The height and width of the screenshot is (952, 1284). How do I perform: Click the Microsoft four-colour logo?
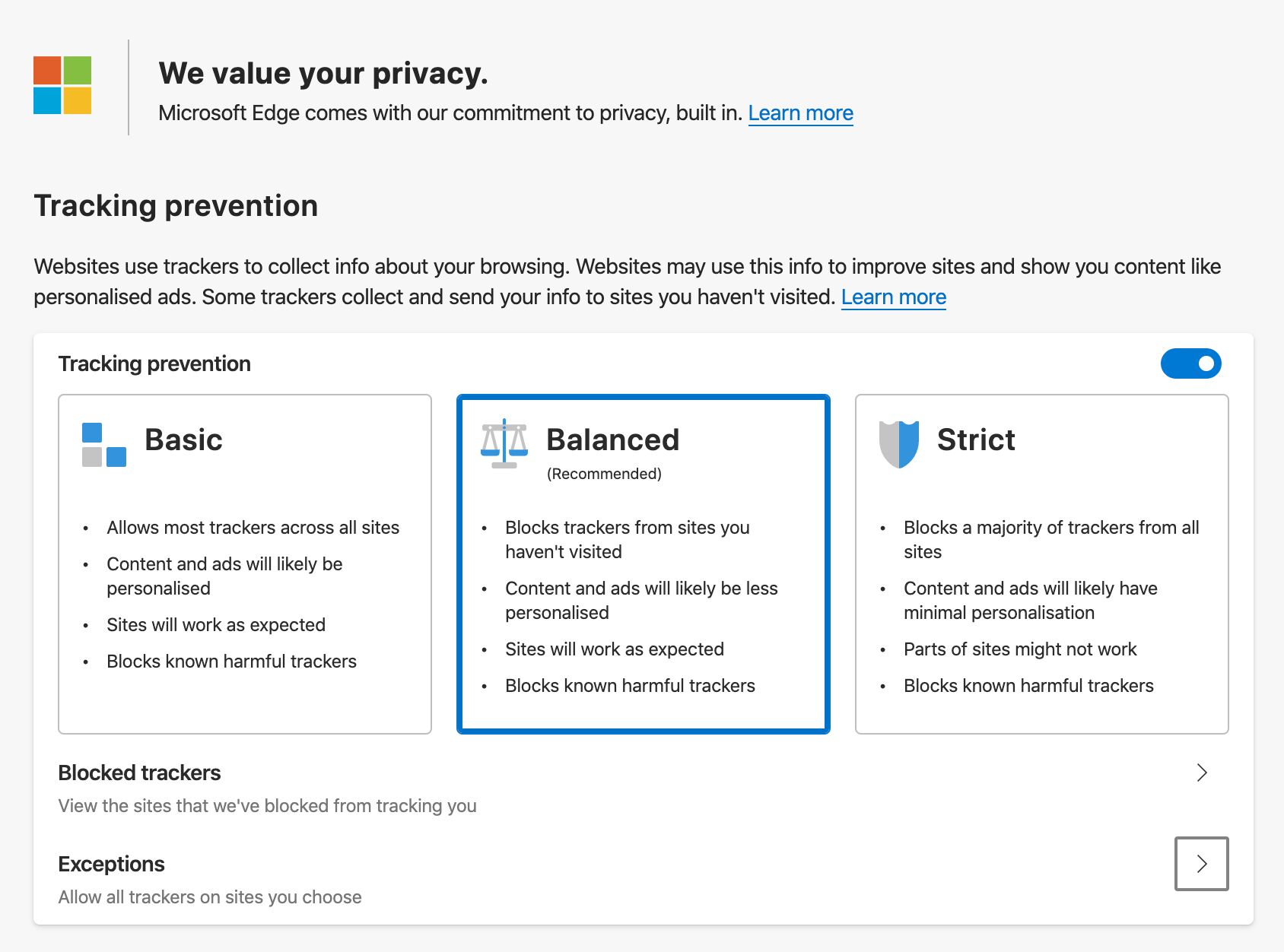coord(62,85)
